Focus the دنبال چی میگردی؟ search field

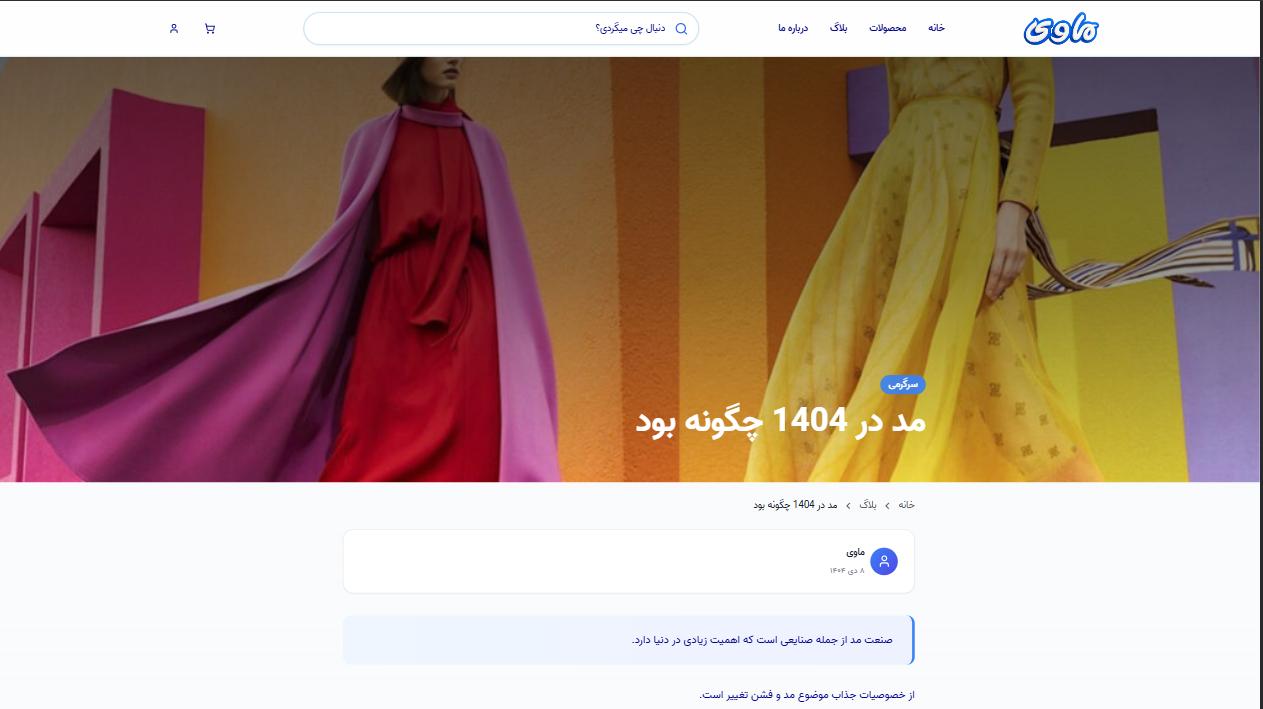pyautogui.click(x=501, y=29)
